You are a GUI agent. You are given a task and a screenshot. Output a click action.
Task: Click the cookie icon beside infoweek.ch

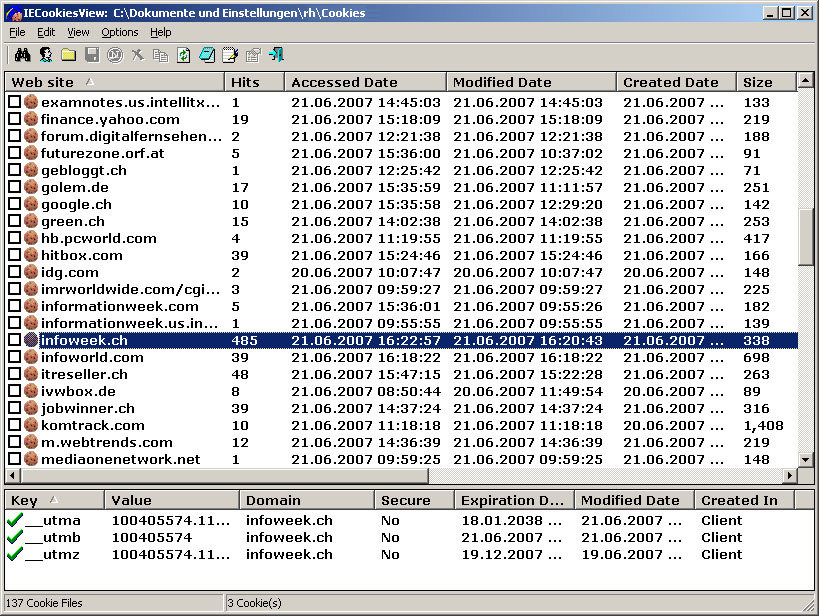coord(31,340)
